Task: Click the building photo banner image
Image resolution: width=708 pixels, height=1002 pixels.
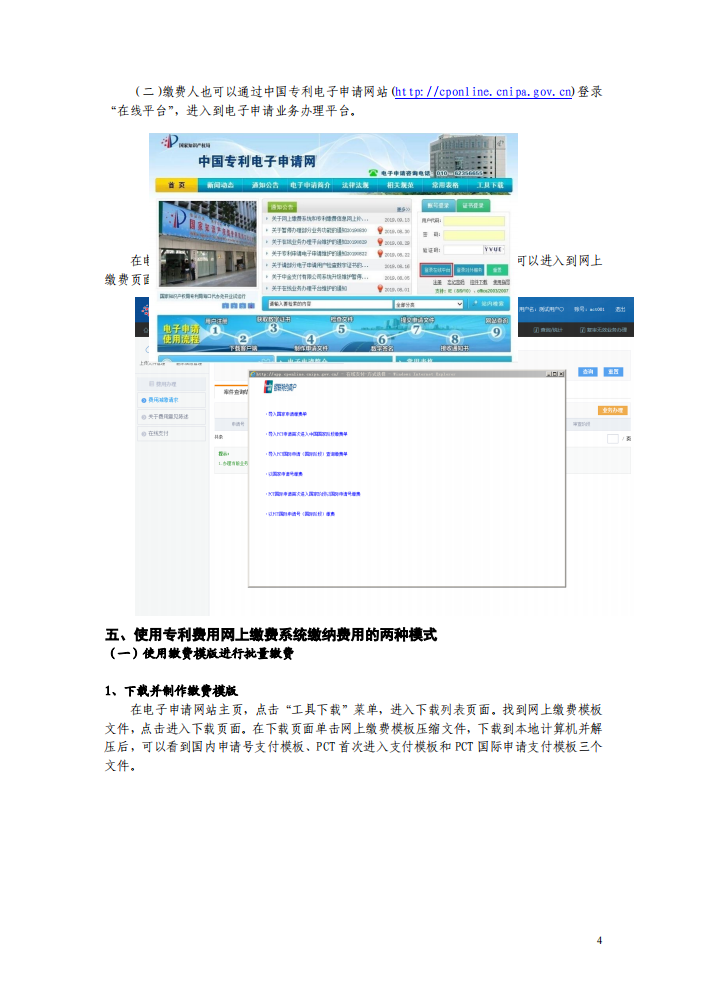Action: click(x=207, y=243)
